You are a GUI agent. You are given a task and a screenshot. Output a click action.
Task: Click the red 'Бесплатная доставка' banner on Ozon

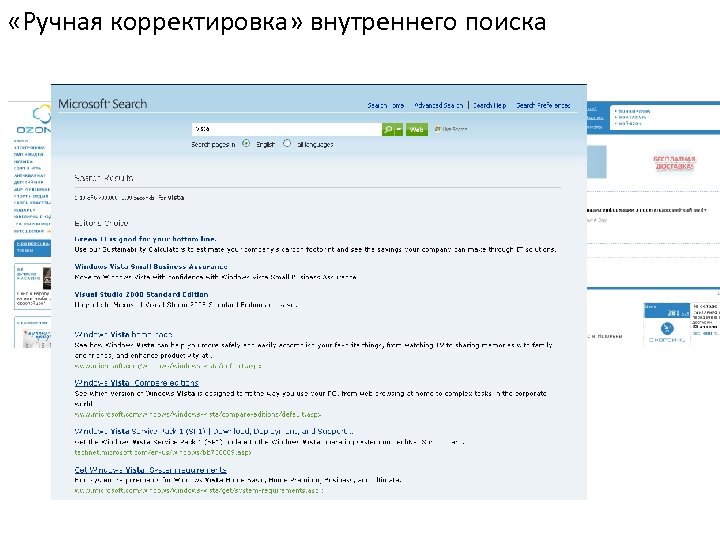tap(674, 163)
